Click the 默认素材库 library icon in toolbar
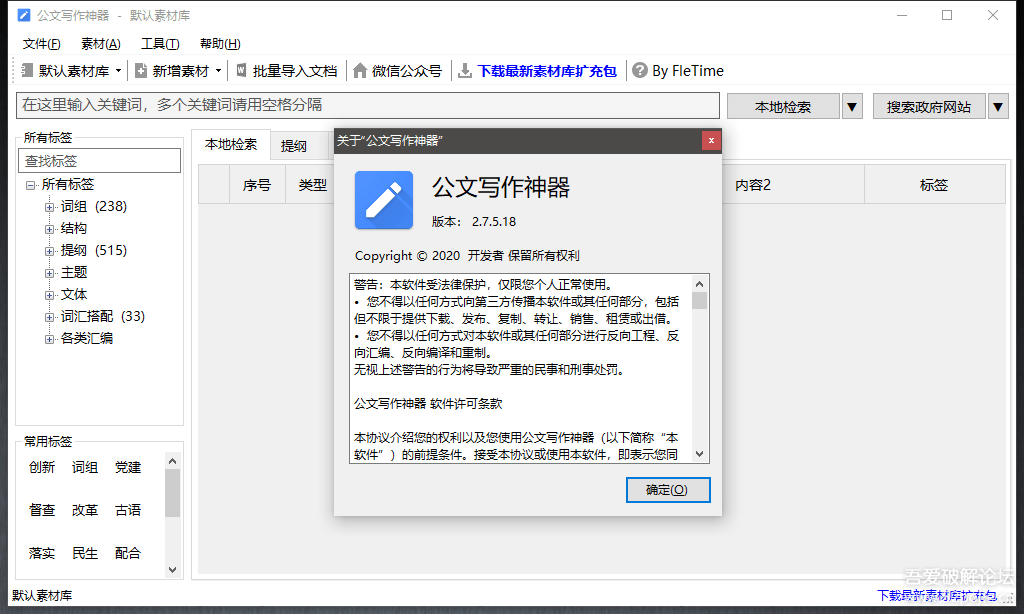 27,71
